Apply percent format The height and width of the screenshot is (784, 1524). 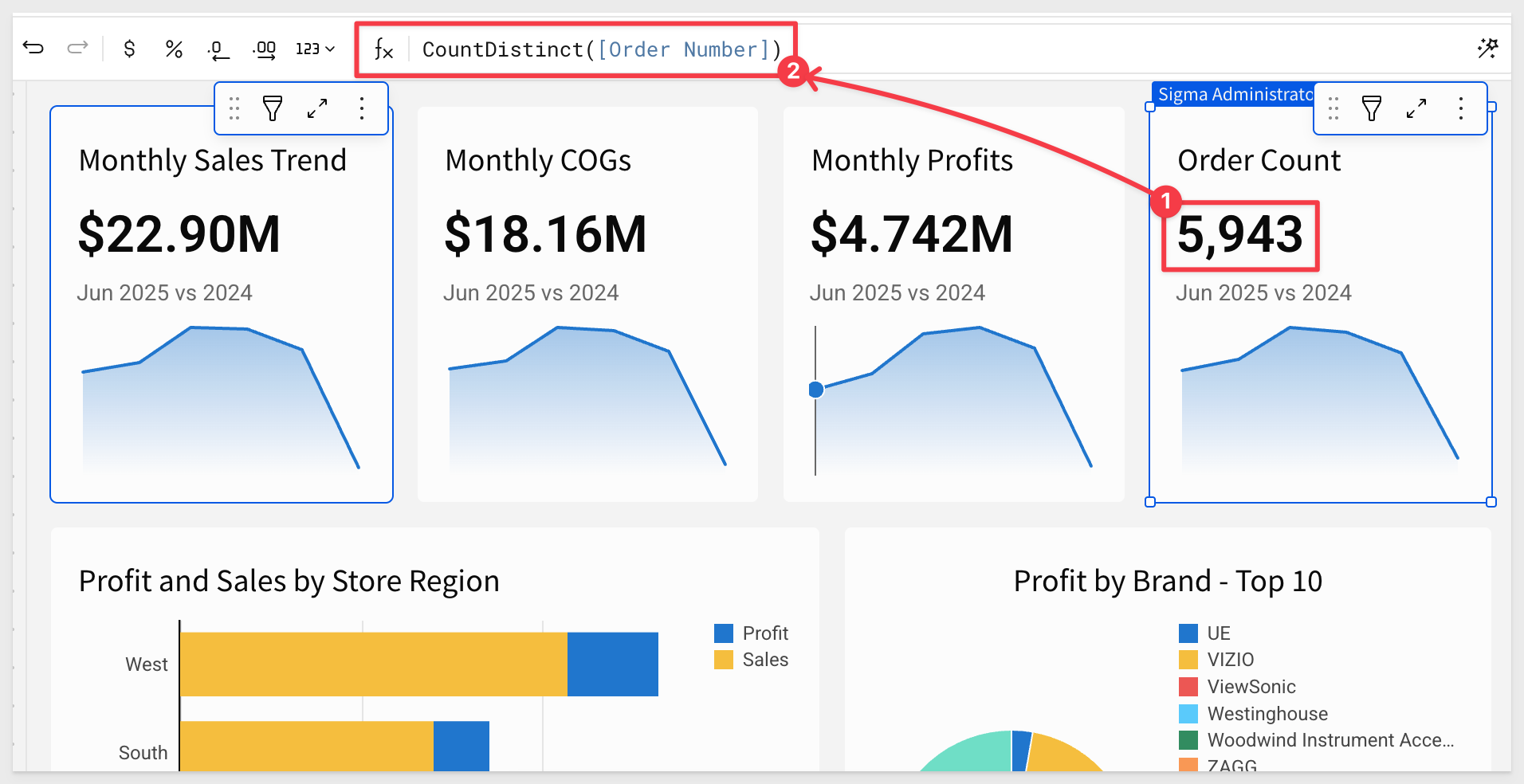174,49
